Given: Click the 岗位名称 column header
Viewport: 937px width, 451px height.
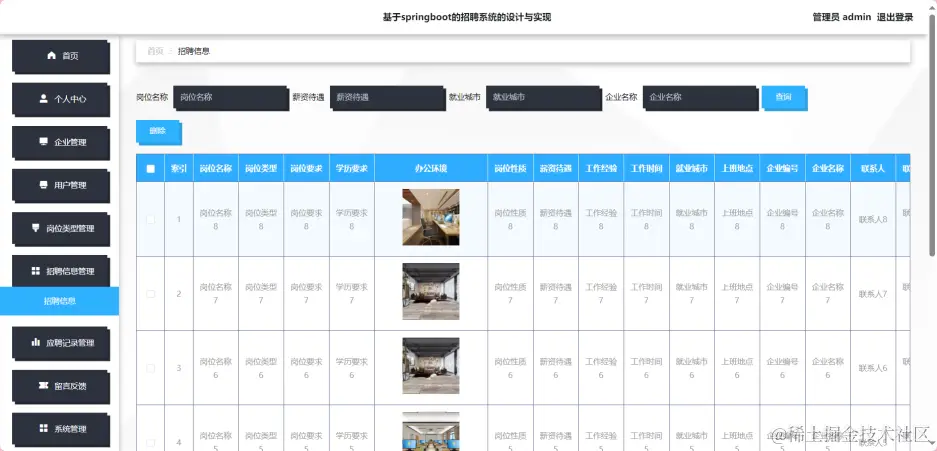Looking at the screenshot, I should tap(216, 168).
